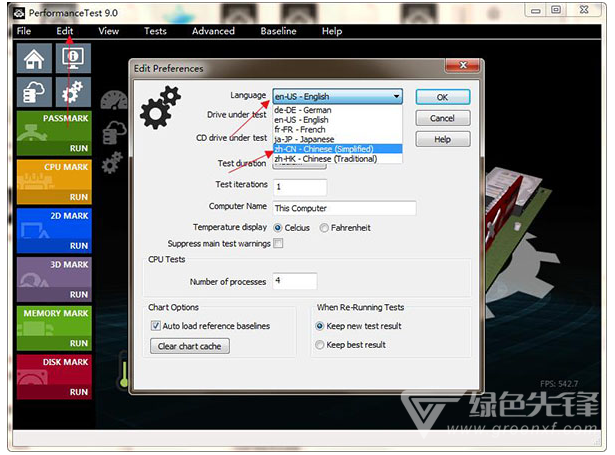615x455 pixels.
Task: Close the Edit Preferences dialog
Action: [x=463, y=65]
